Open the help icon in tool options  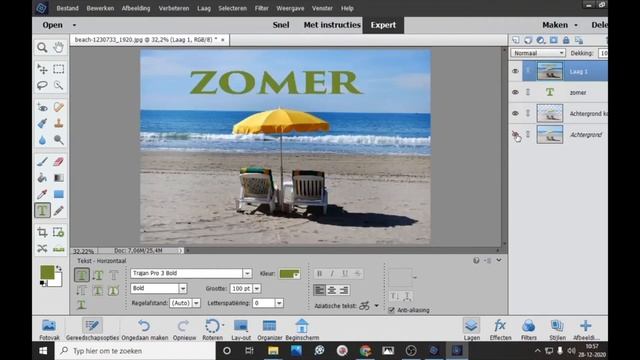pyautogui.click(x=476, y=260)
